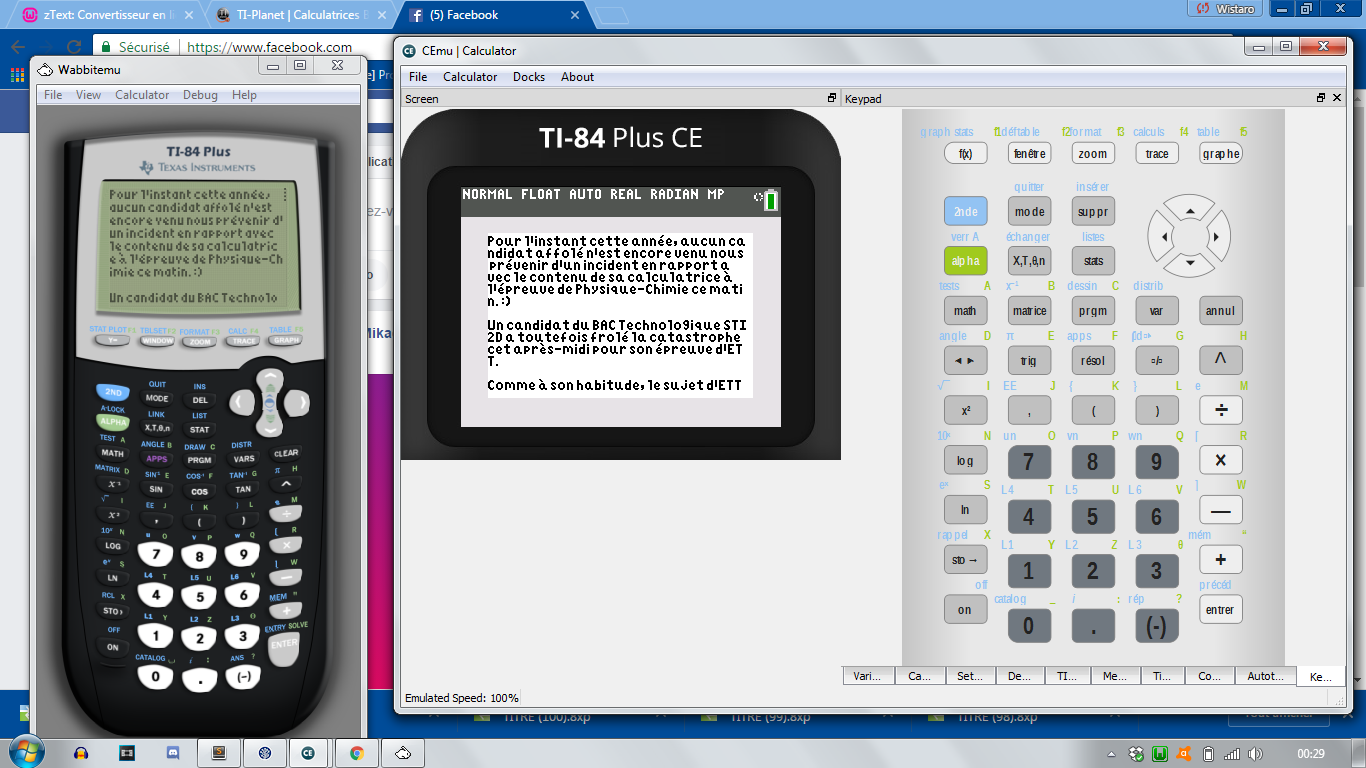The height and width of the screenshot is (768, 1366).
Task: Click the f(x) key on CEmu keypad
Action: (x=966, y=154)
